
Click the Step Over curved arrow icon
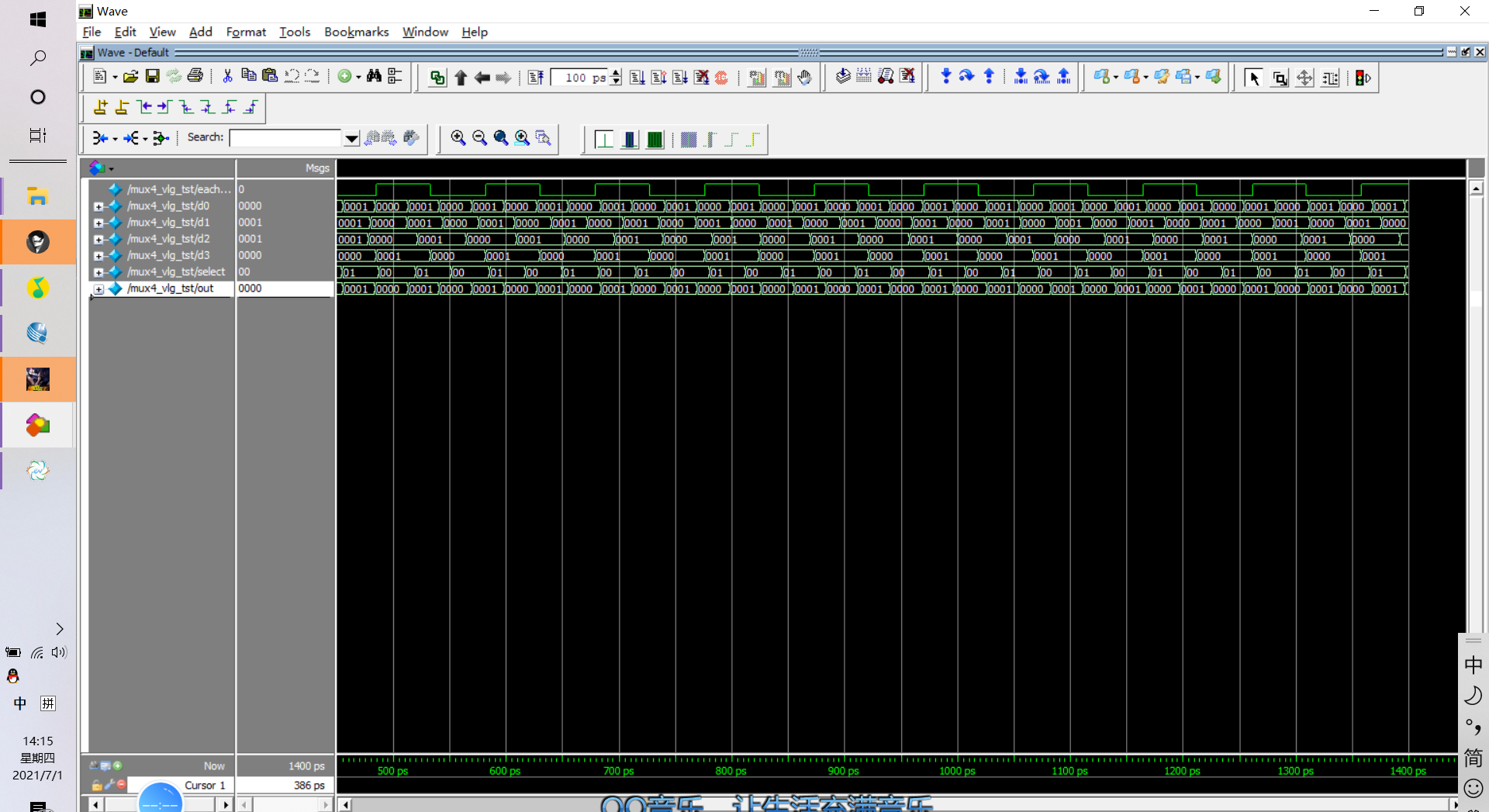point(966,77)
